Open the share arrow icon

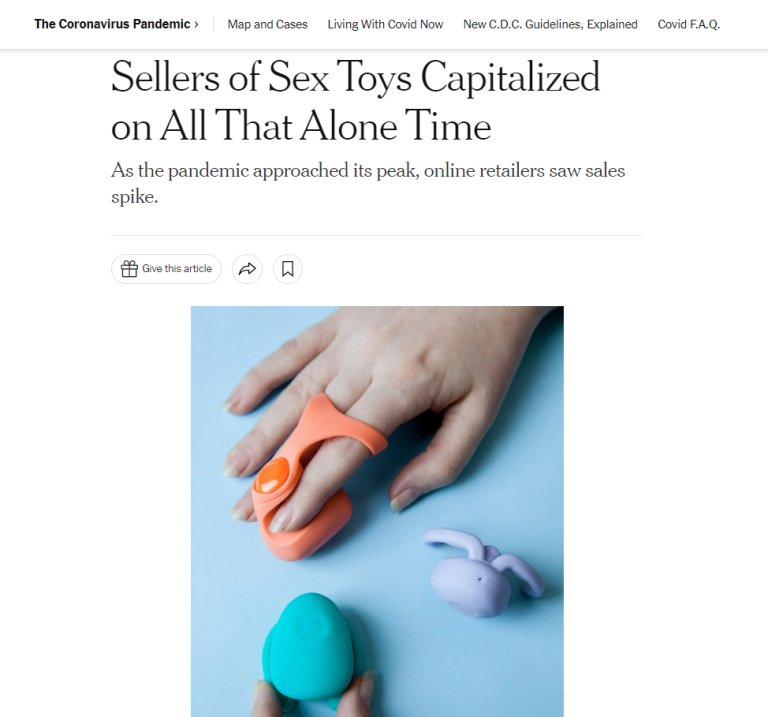247,269
